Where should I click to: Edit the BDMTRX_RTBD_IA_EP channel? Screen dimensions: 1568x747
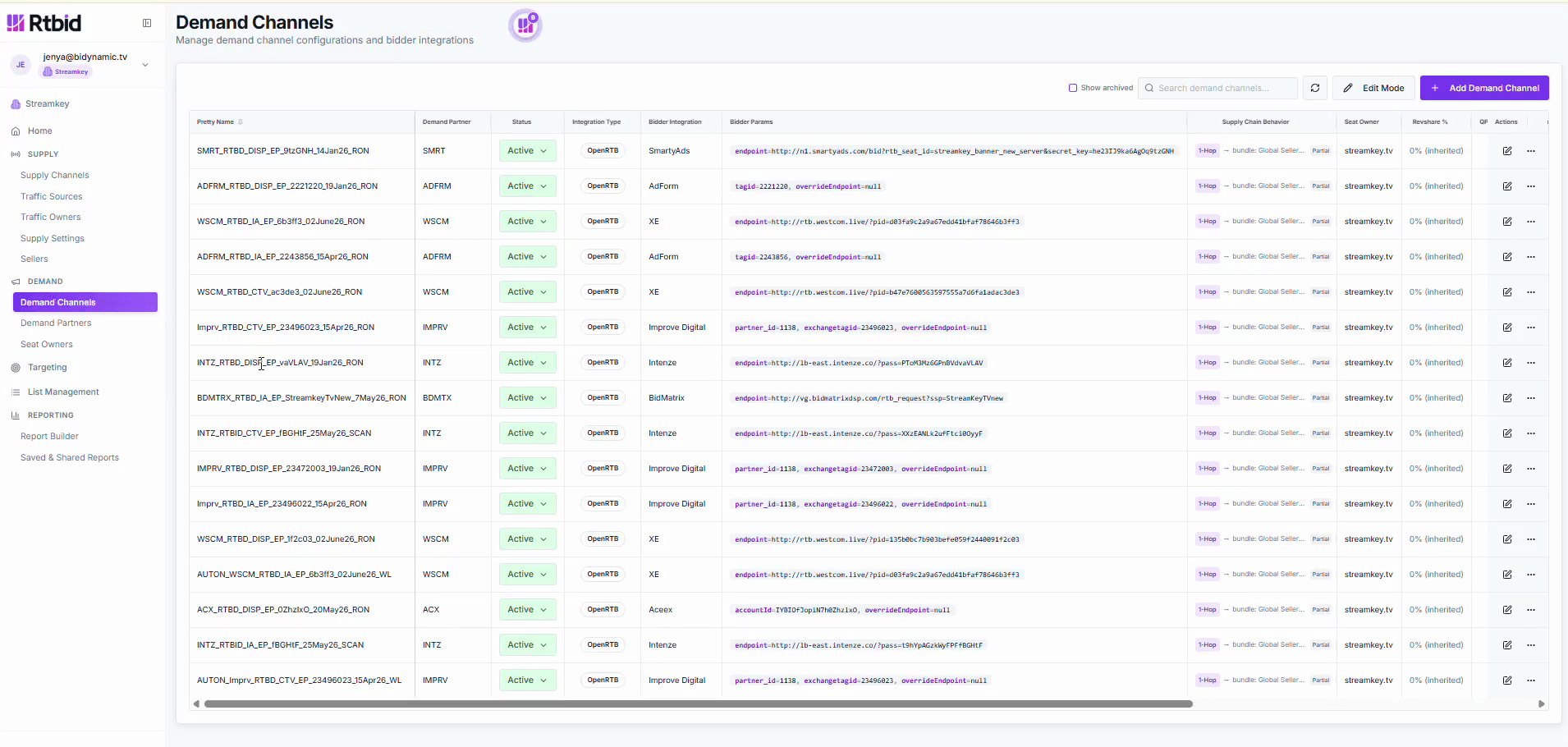[x=1507, y=398]
